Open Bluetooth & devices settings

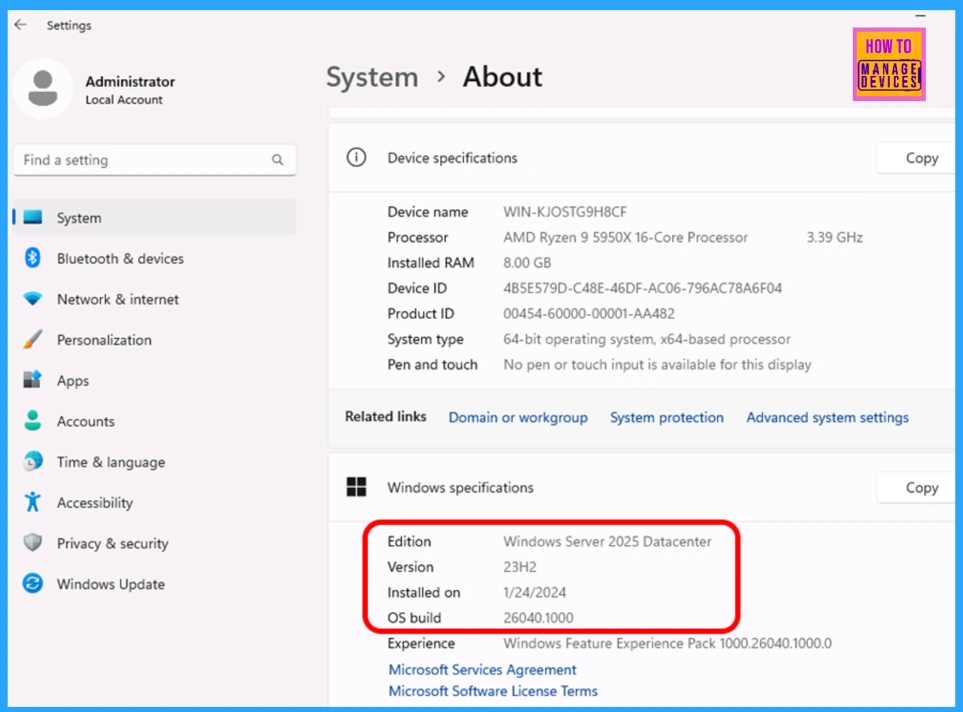click(x=155, y=258)
